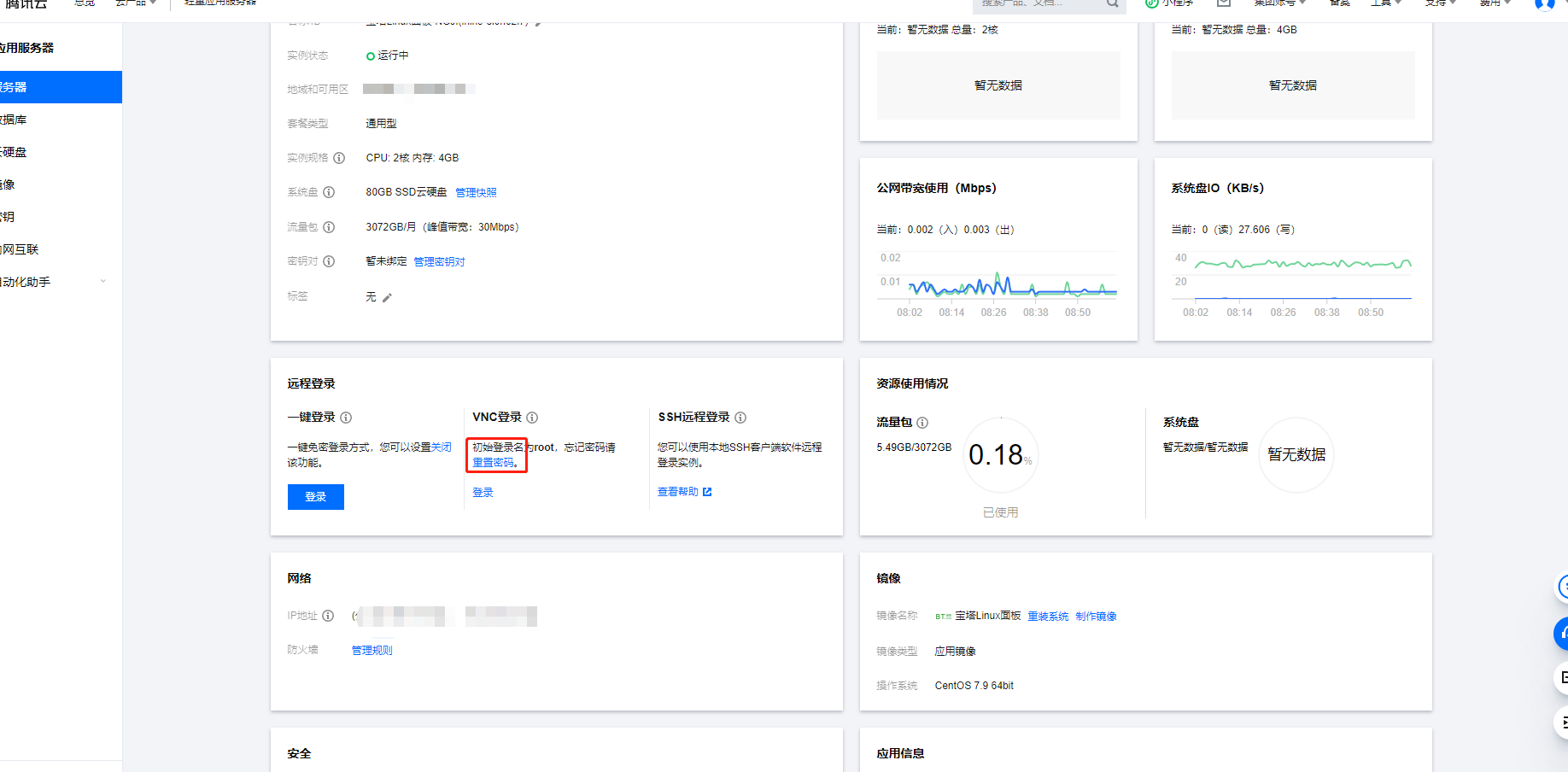Click the 宝塔 BT logo icon
1568x772 pixels.
click(943, 617)
